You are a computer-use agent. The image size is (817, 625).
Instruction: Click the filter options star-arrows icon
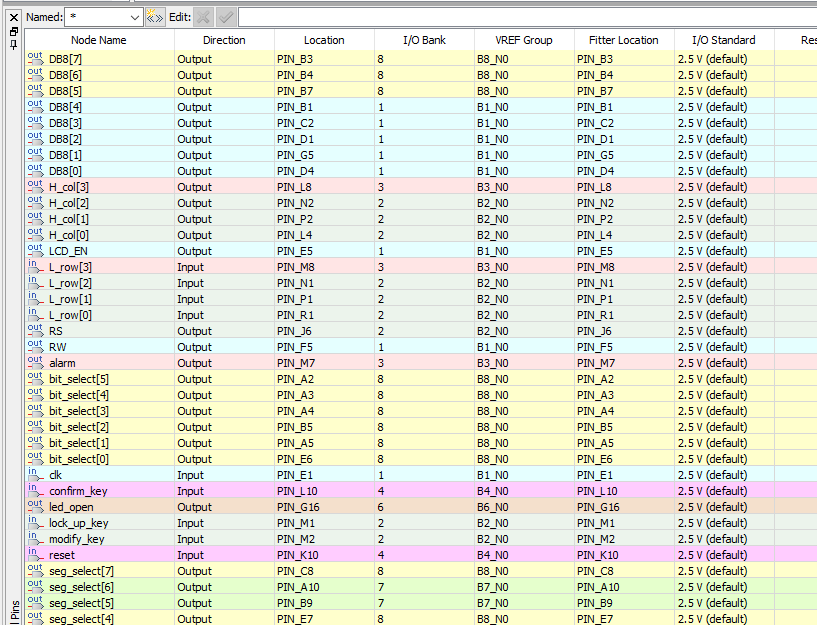coord(154,17)
